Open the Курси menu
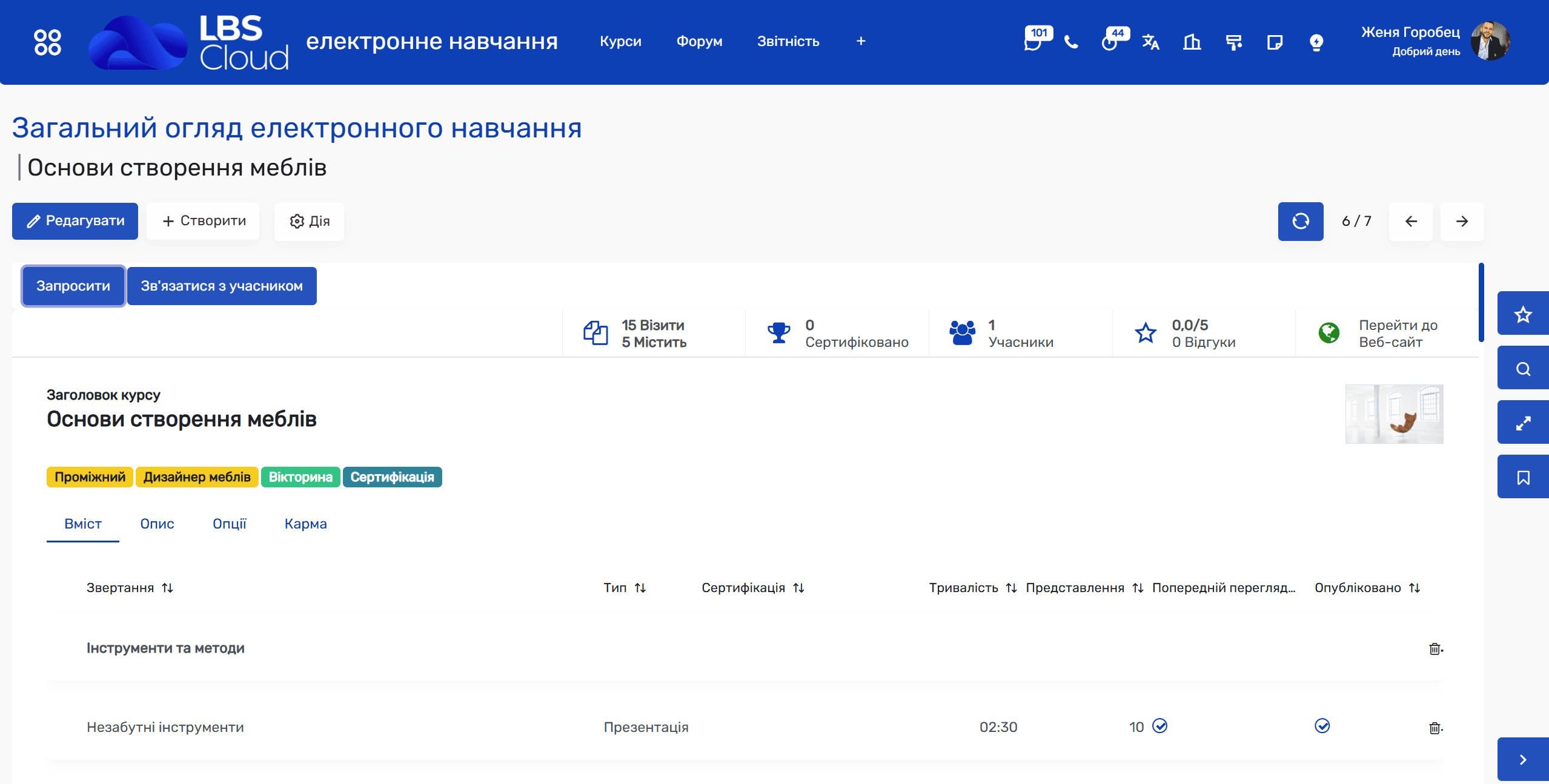Screen dimensions: 1549x784 pos(620,41)
